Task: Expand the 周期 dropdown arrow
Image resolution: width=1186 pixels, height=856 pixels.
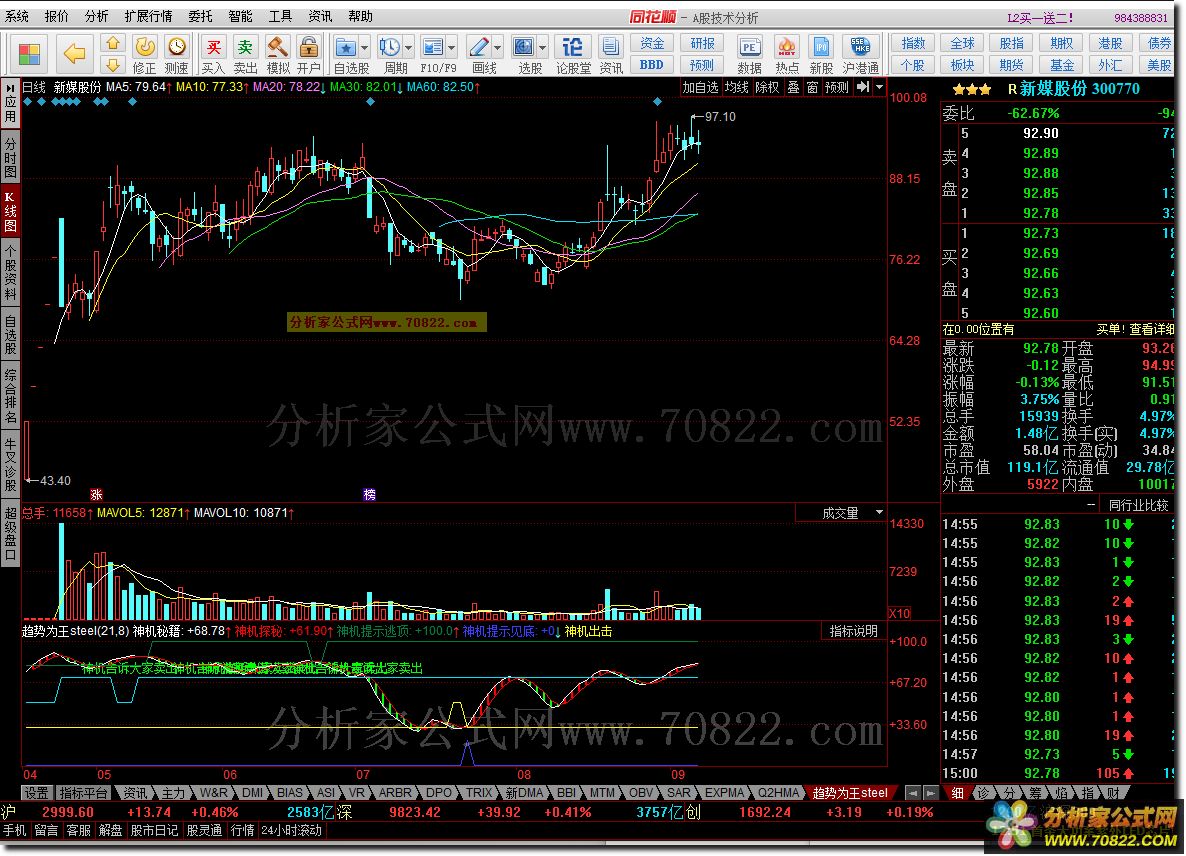Action: [x=408, y=48]
